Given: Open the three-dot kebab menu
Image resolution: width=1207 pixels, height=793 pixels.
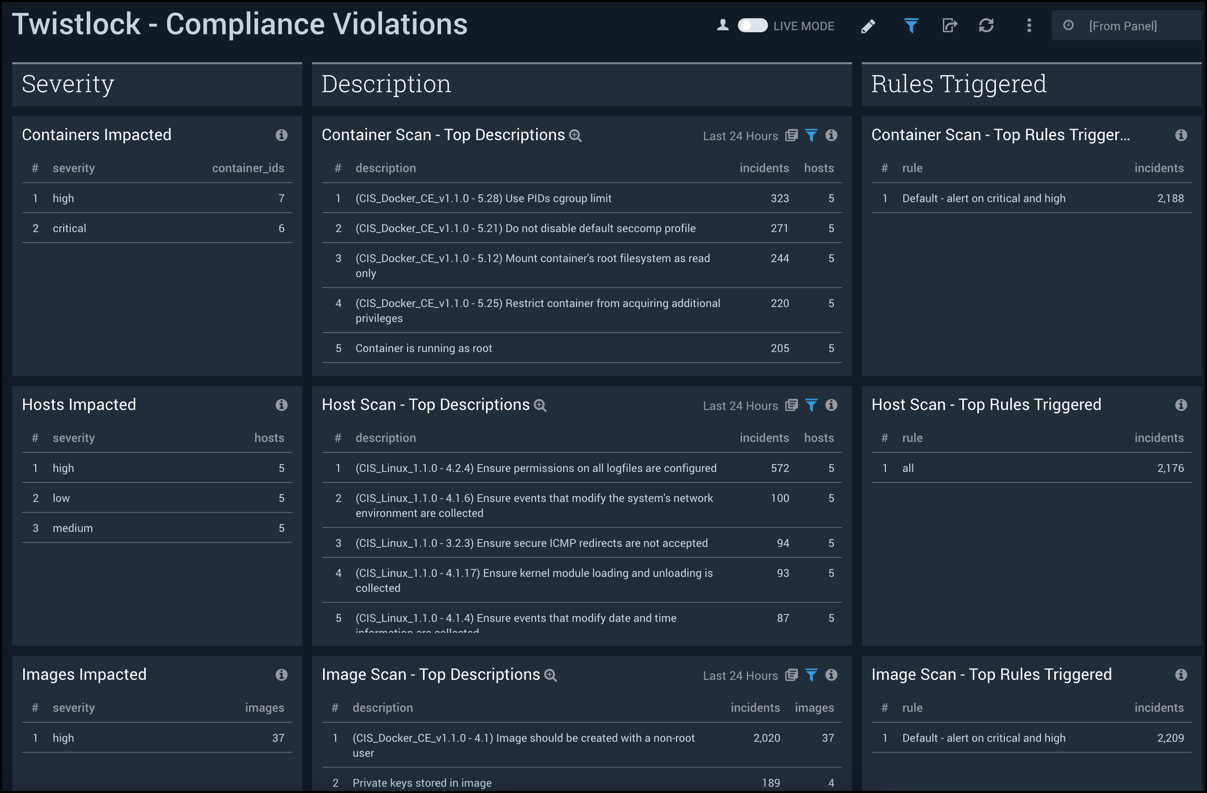Looking at the screenshot, I should 1028,25.
